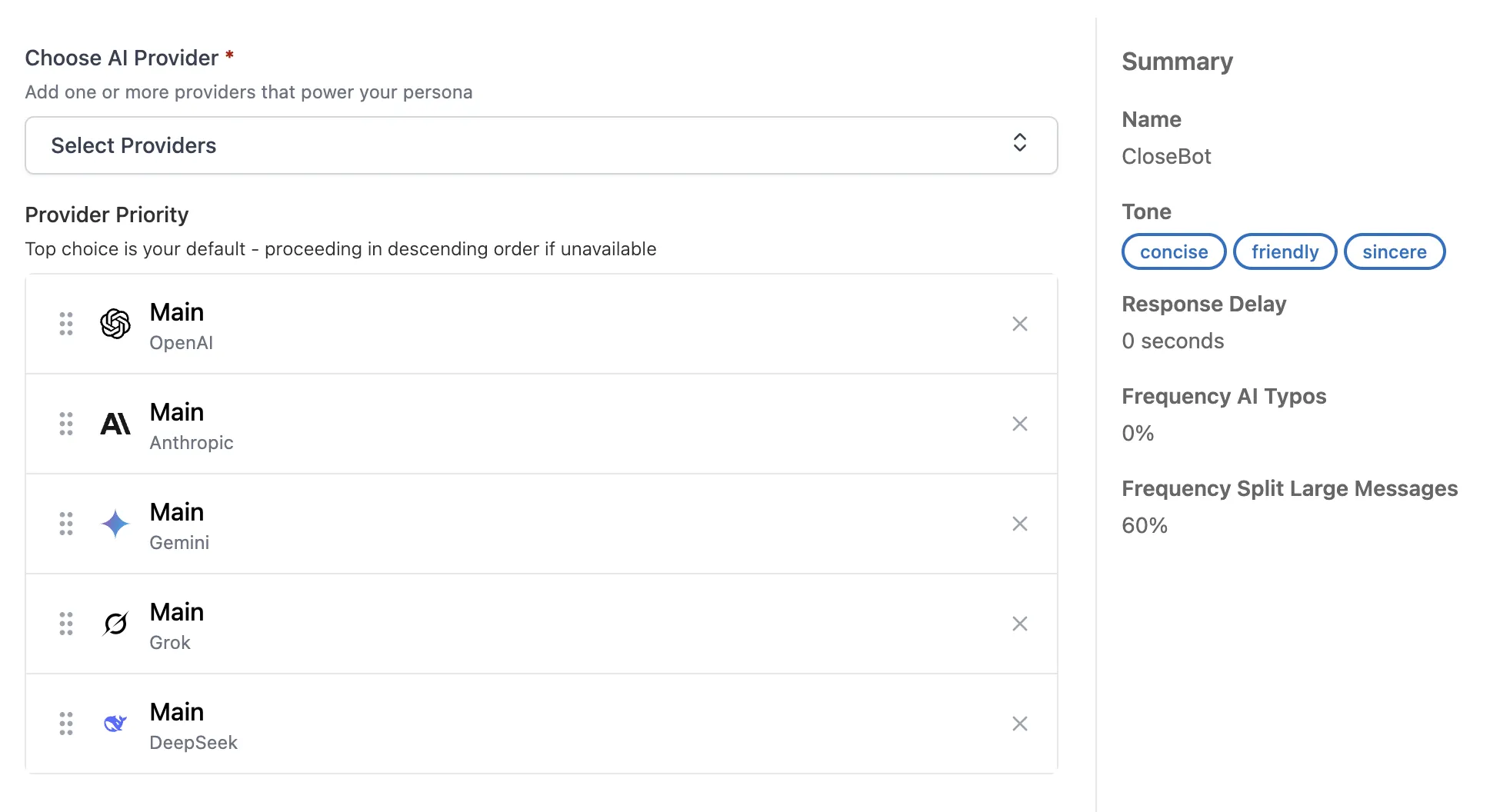Remove the OpenAI provider
Viewport: 1500px width, 812px height.
1019,324
